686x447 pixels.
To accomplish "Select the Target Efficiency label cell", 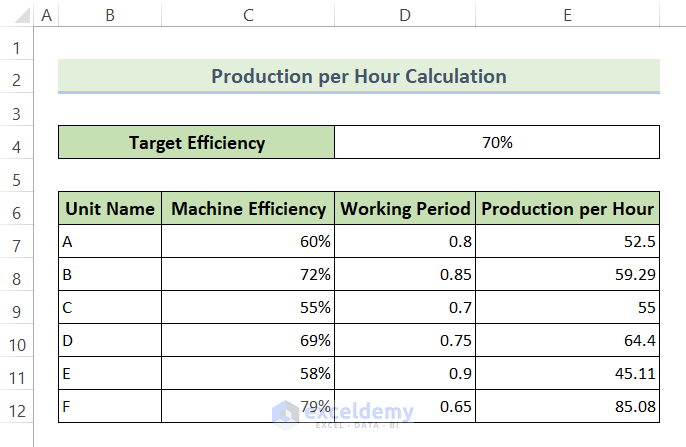I will click(197, 143).
